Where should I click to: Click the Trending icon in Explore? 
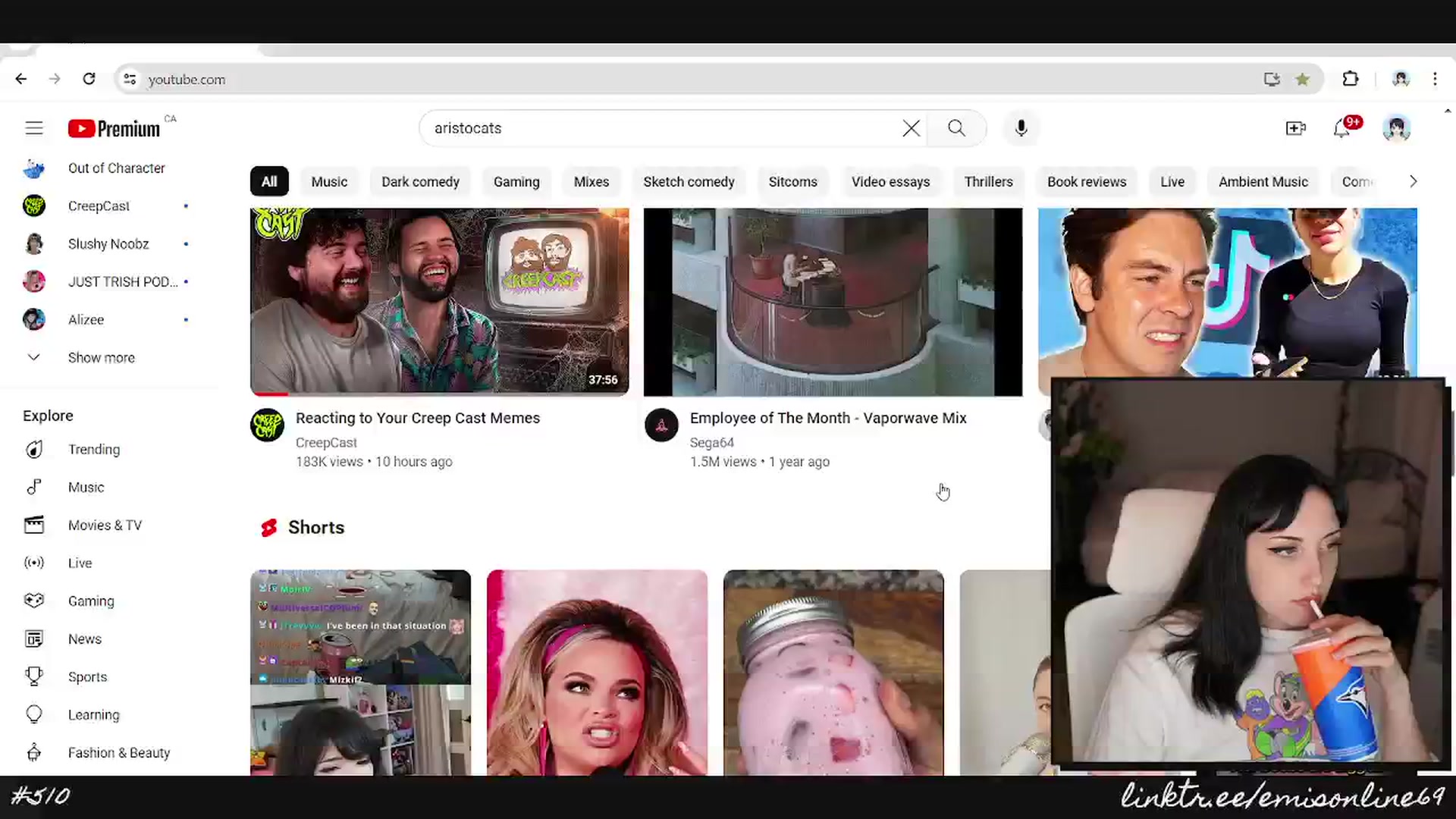(34, 450)
